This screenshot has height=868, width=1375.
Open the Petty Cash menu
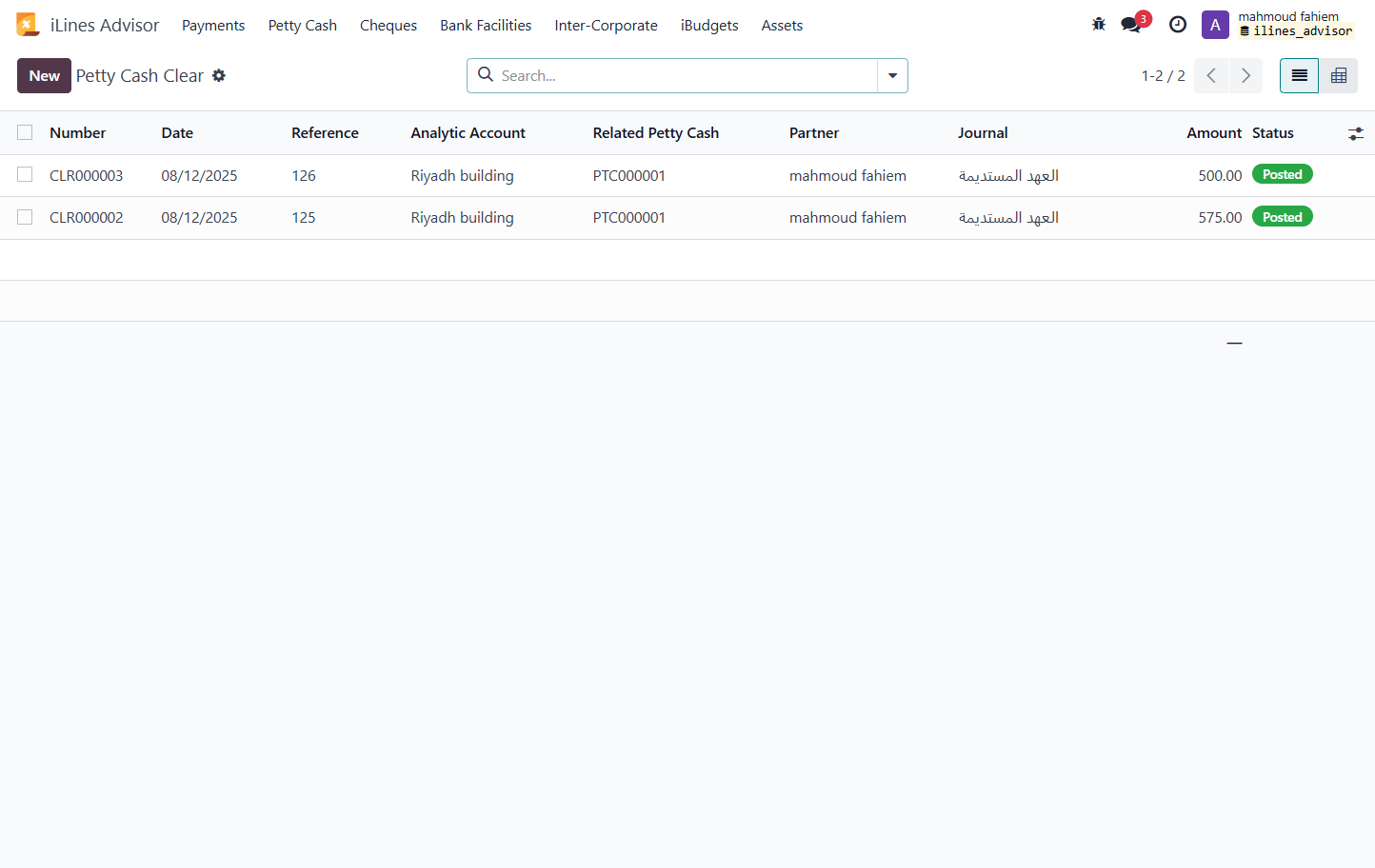click(x=303, y=25)
